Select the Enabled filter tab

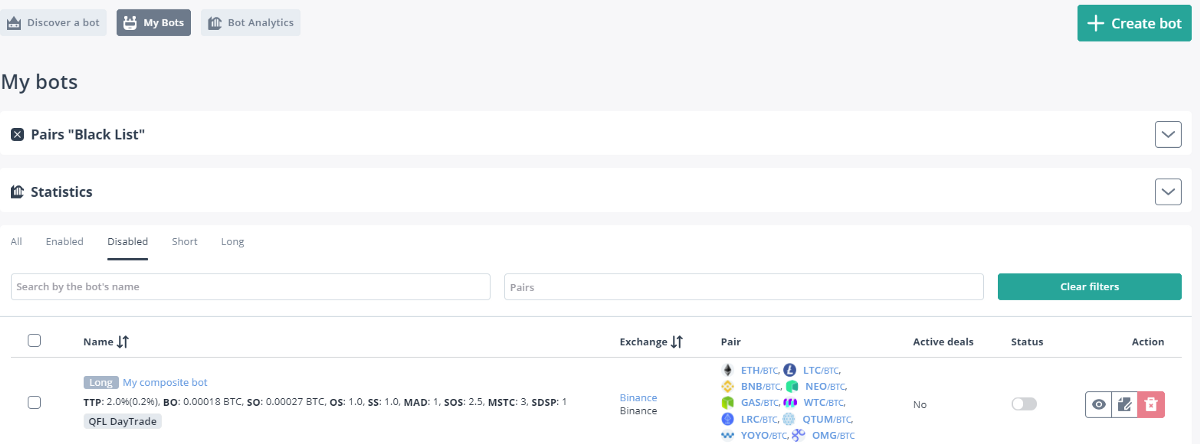tap(64, 242)
